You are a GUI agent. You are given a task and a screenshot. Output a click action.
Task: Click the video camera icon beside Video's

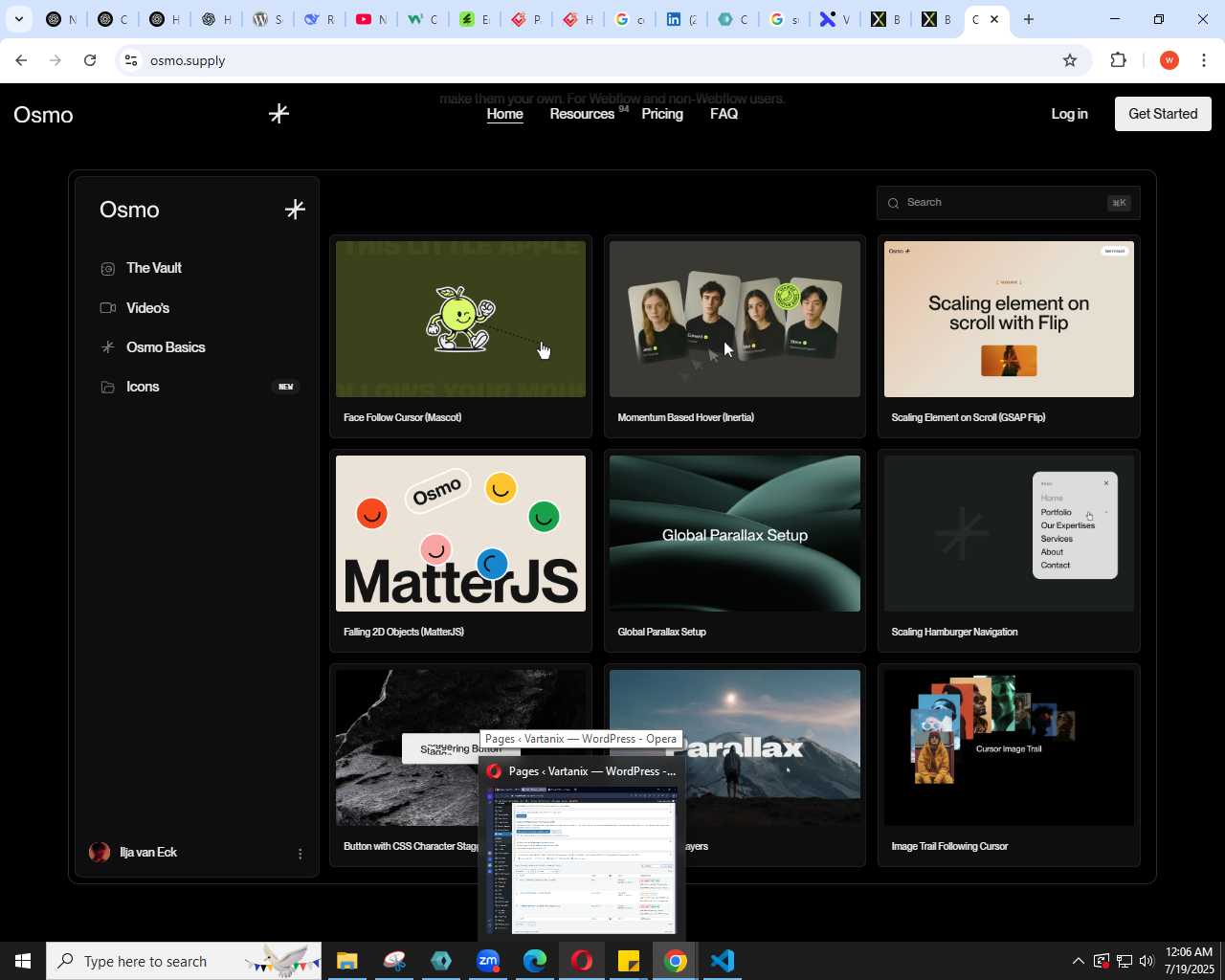pyautogui.click(x=108, y=308)
